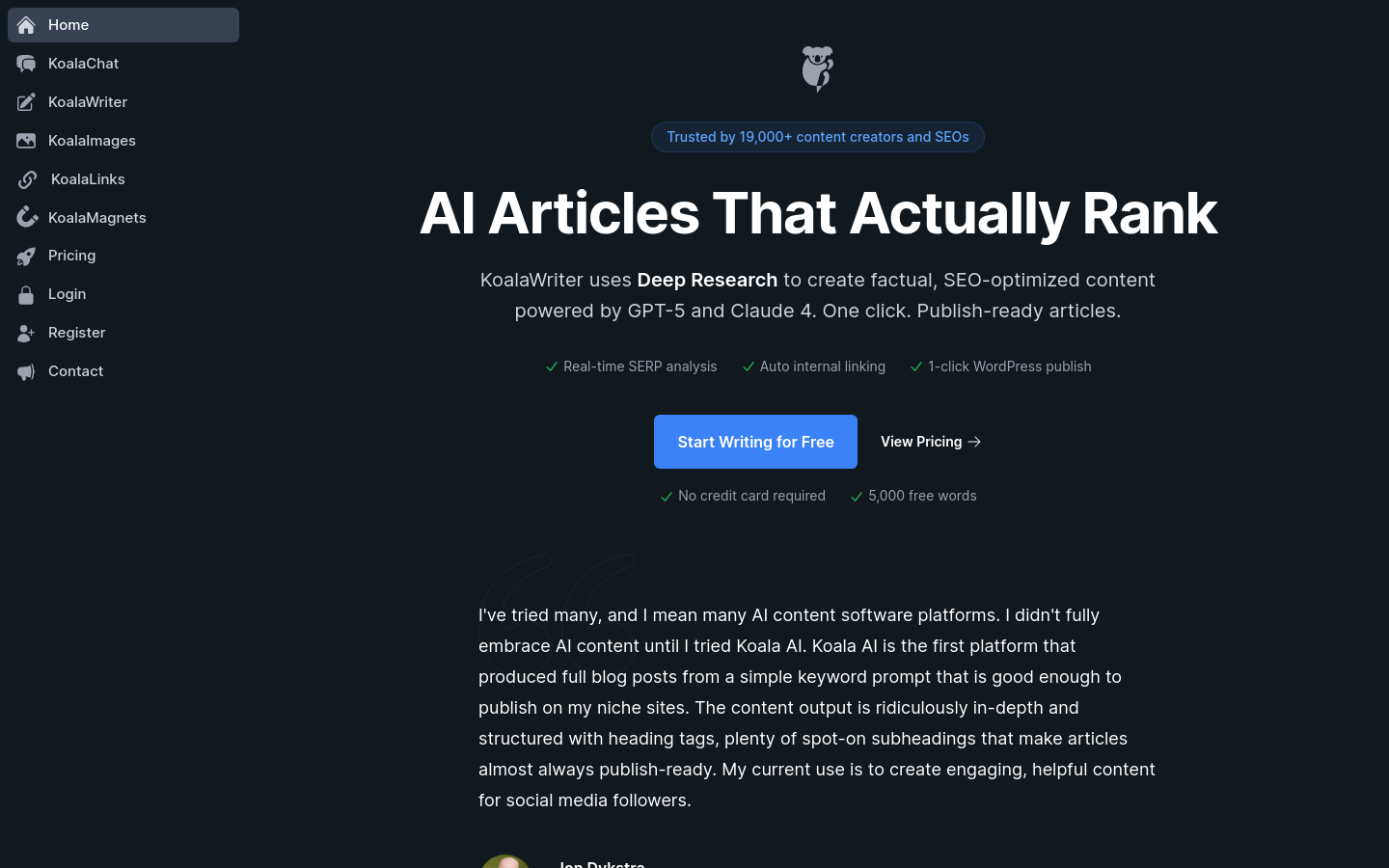
Task: Click the Home house icon
Action: (26, 25)
